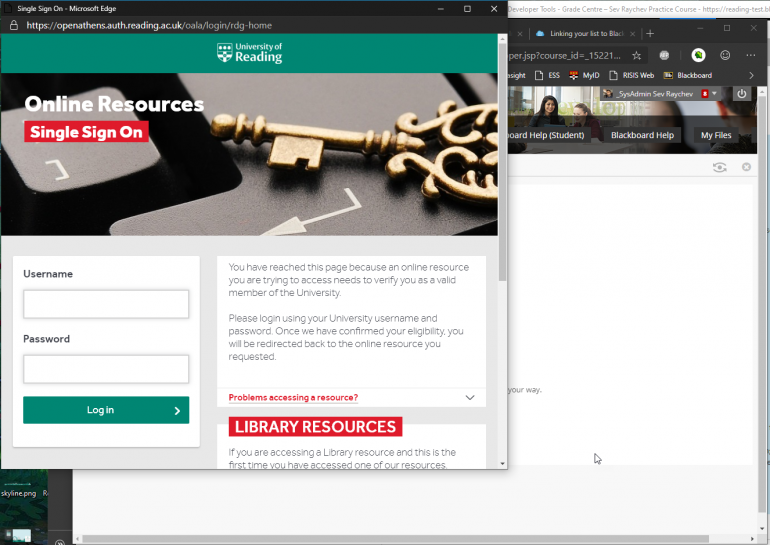The width and height of the screenshot is (770, 545).
Task: Open the SysAdmin Sev Raychev user dropdown
Action: (x=660, y=93)
